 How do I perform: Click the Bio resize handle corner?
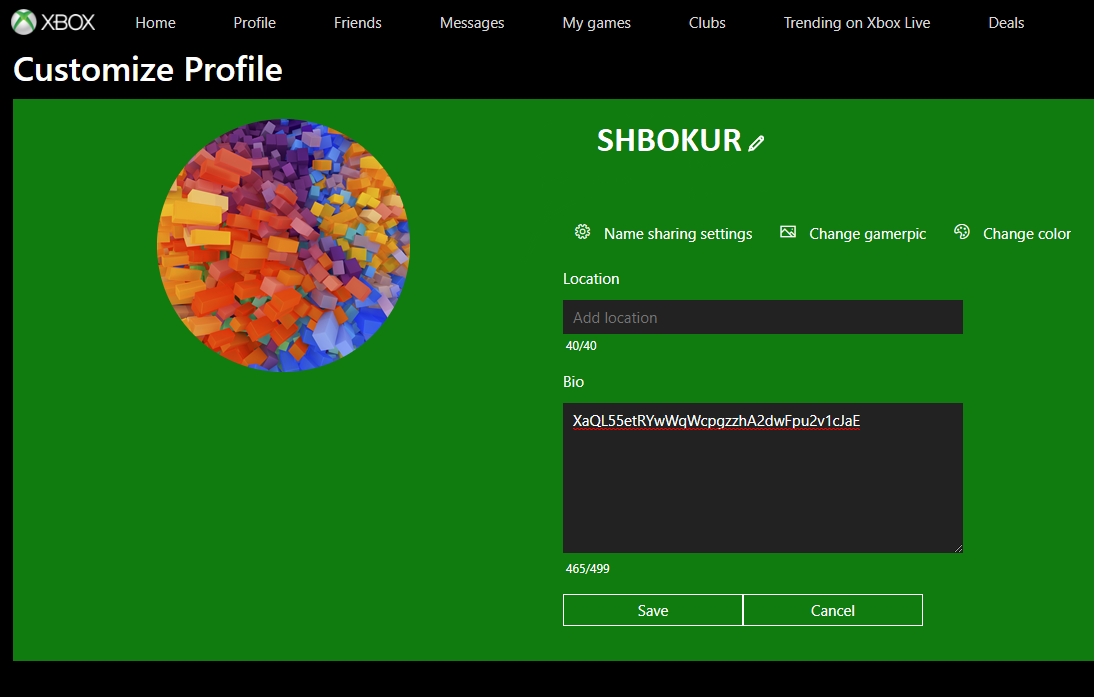tap(958, 548)
